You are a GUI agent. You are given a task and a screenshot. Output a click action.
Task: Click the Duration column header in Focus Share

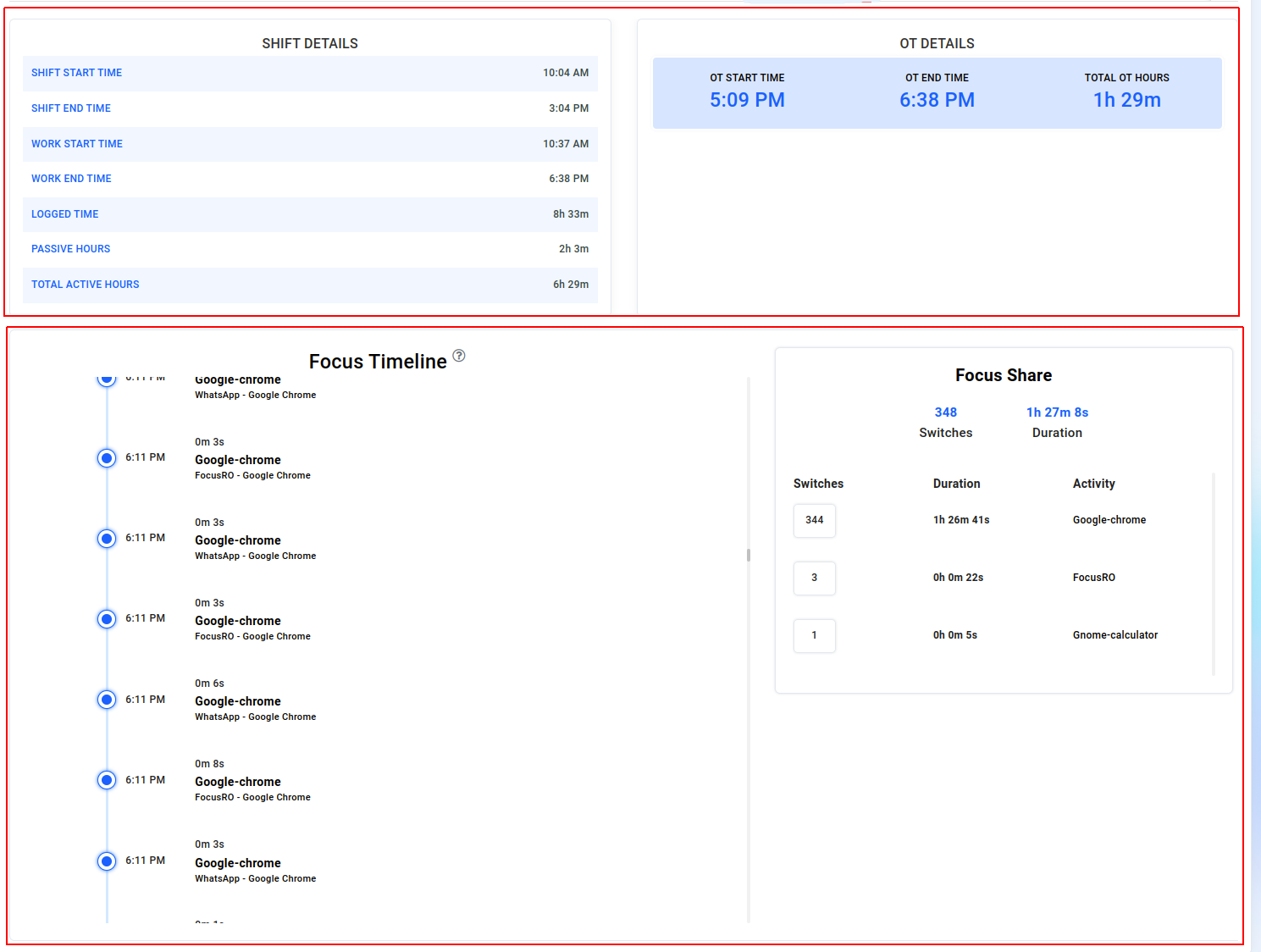tap(956, 484)
